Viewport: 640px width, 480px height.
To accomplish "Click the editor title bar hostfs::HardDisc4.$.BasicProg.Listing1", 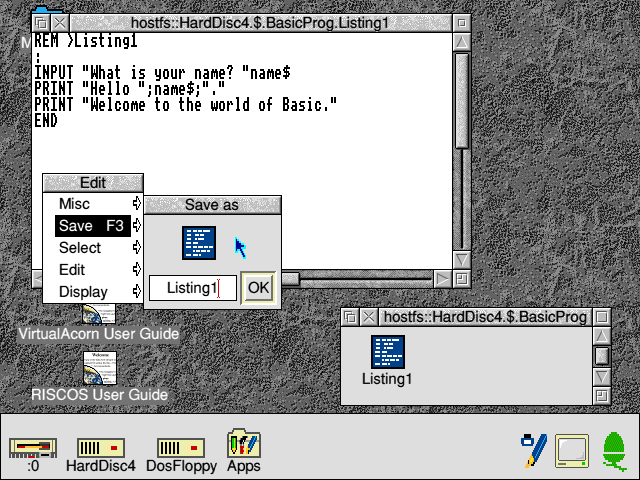I will click(260, 23).
